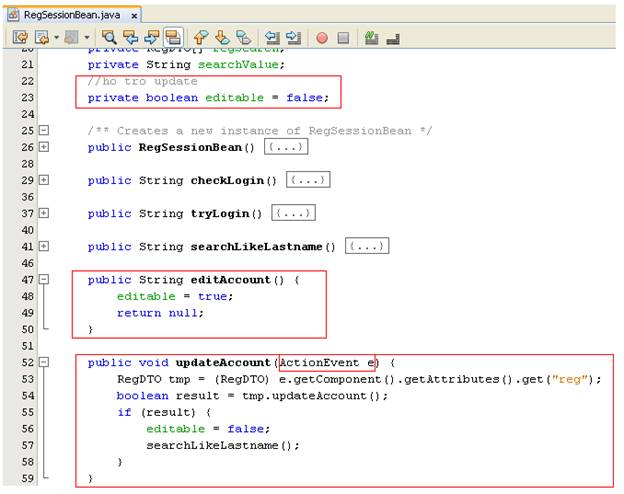
Task: Click the Find Selection magnifier icon
Action: pos(109,37)
